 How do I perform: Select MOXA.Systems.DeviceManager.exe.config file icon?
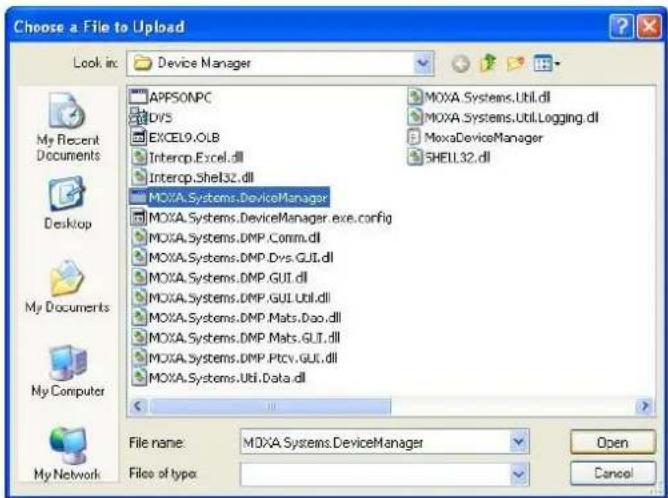point(138,218)
